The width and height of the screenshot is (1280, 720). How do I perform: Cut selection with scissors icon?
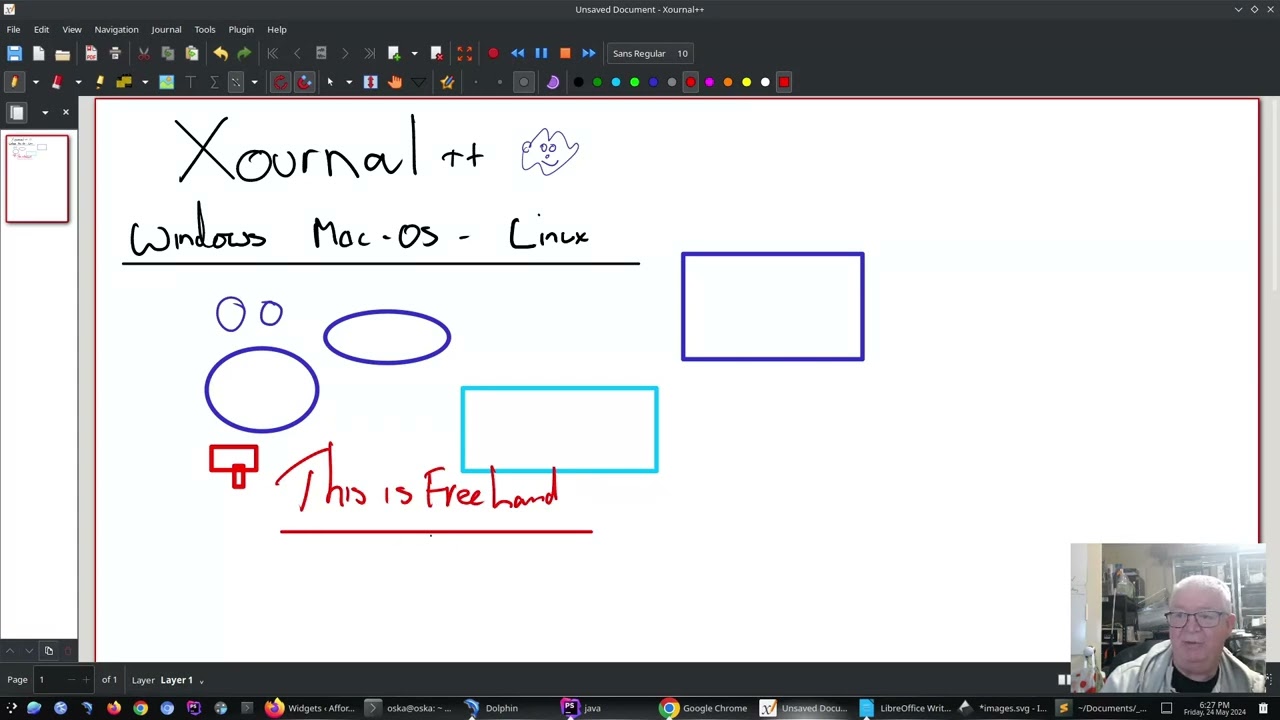[144, 53]
